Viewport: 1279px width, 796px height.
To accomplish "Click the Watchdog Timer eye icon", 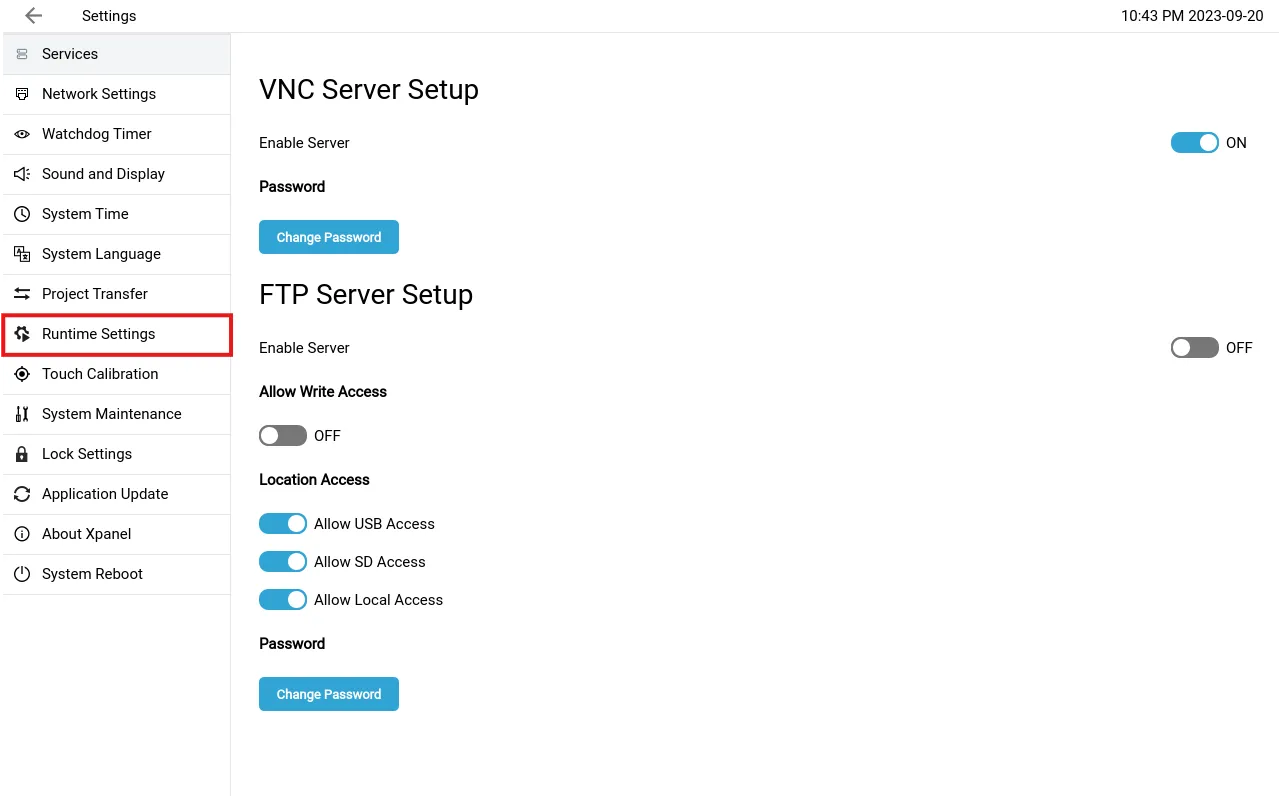I will coord(22,134).
